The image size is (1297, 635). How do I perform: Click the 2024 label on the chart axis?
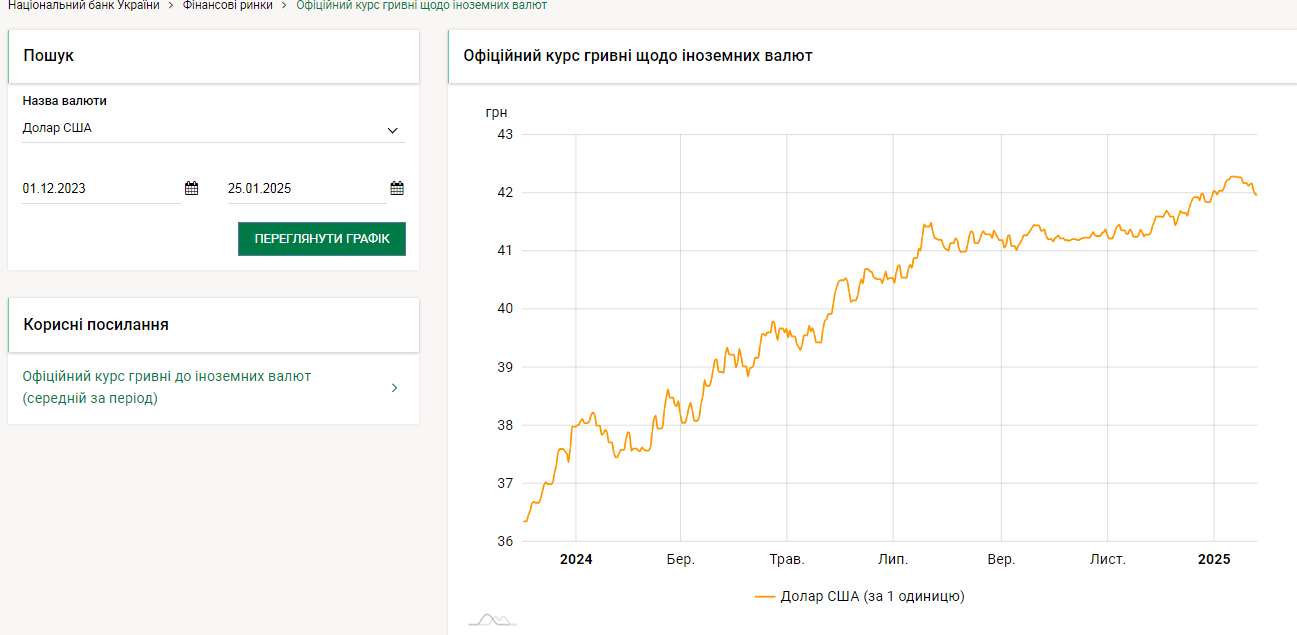pos(576,560)
